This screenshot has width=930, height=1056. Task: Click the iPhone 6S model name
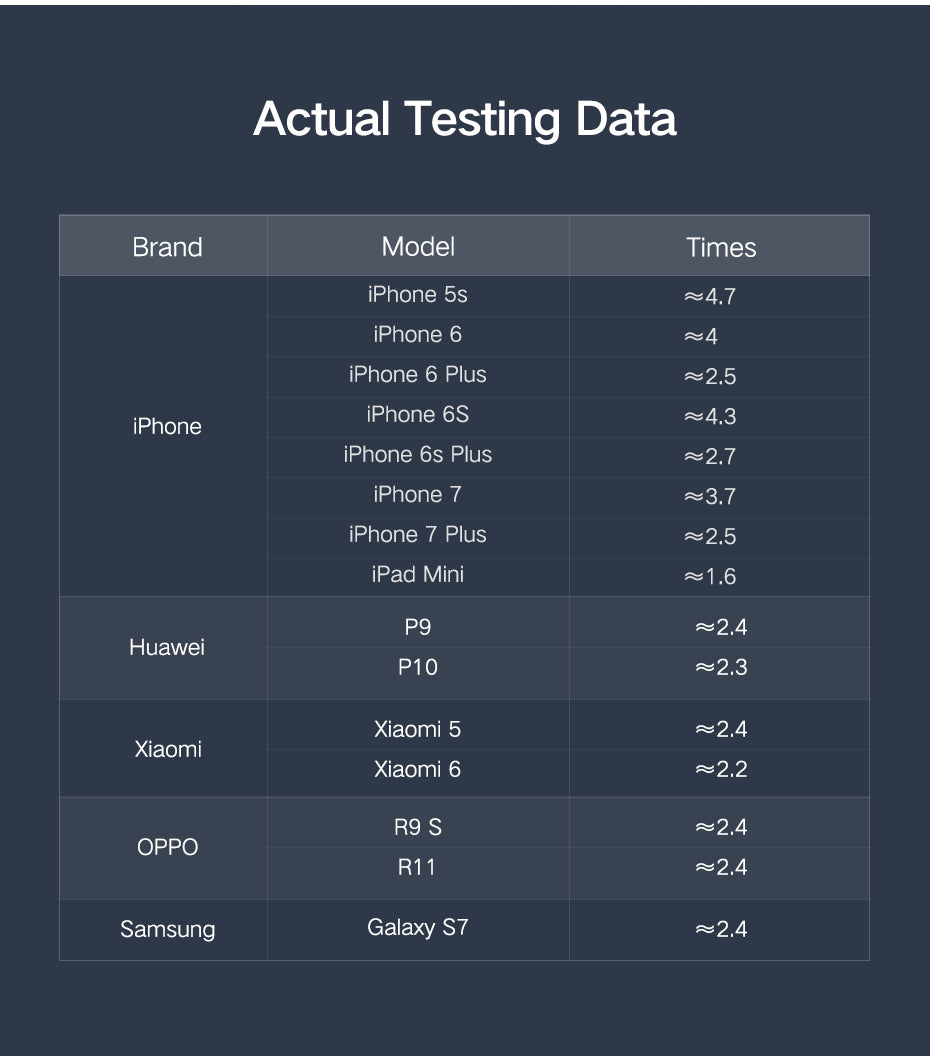click(x=418, y=415)
